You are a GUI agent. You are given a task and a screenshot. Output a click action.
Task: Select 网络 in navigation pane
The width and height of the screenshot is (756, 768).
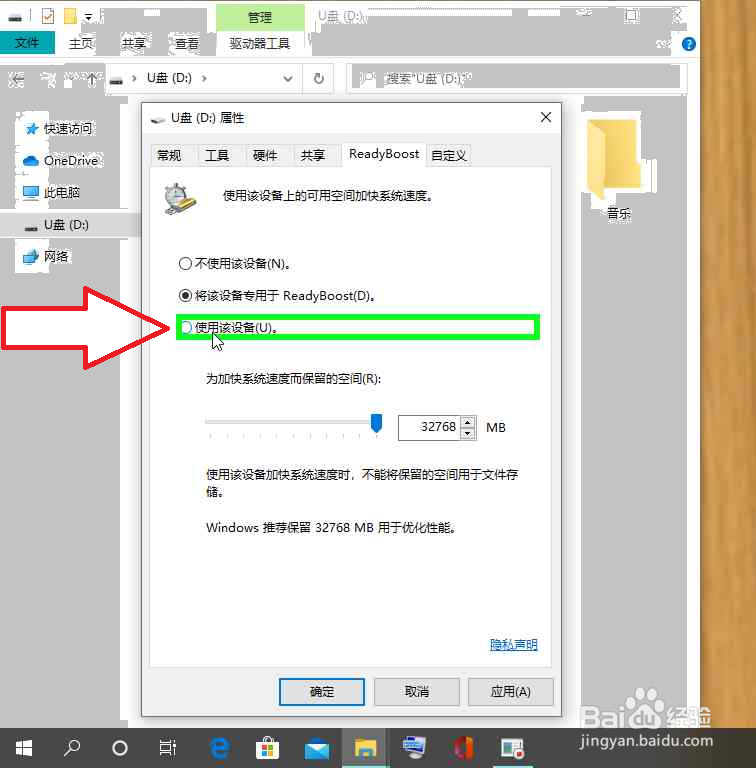click(46, 257)
